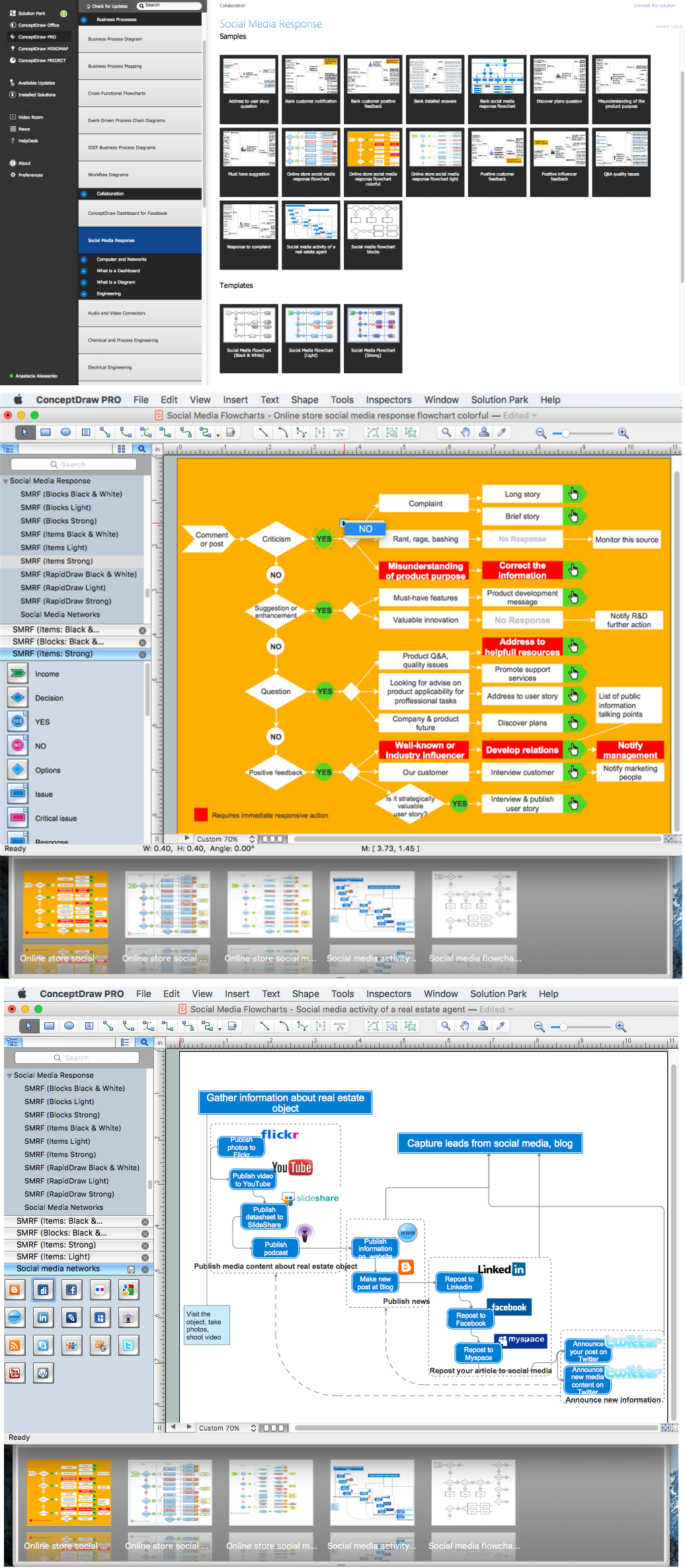Screen dimensions: 685x1568
Task: Open the Help menu in the real estate agent window
Action: click(x=548, y=994)
